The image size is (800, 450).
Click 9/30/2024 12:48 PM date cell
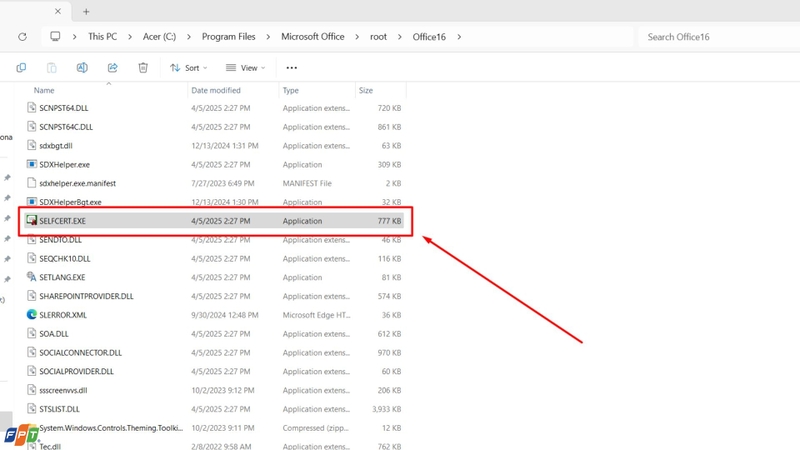click(225, 315)
